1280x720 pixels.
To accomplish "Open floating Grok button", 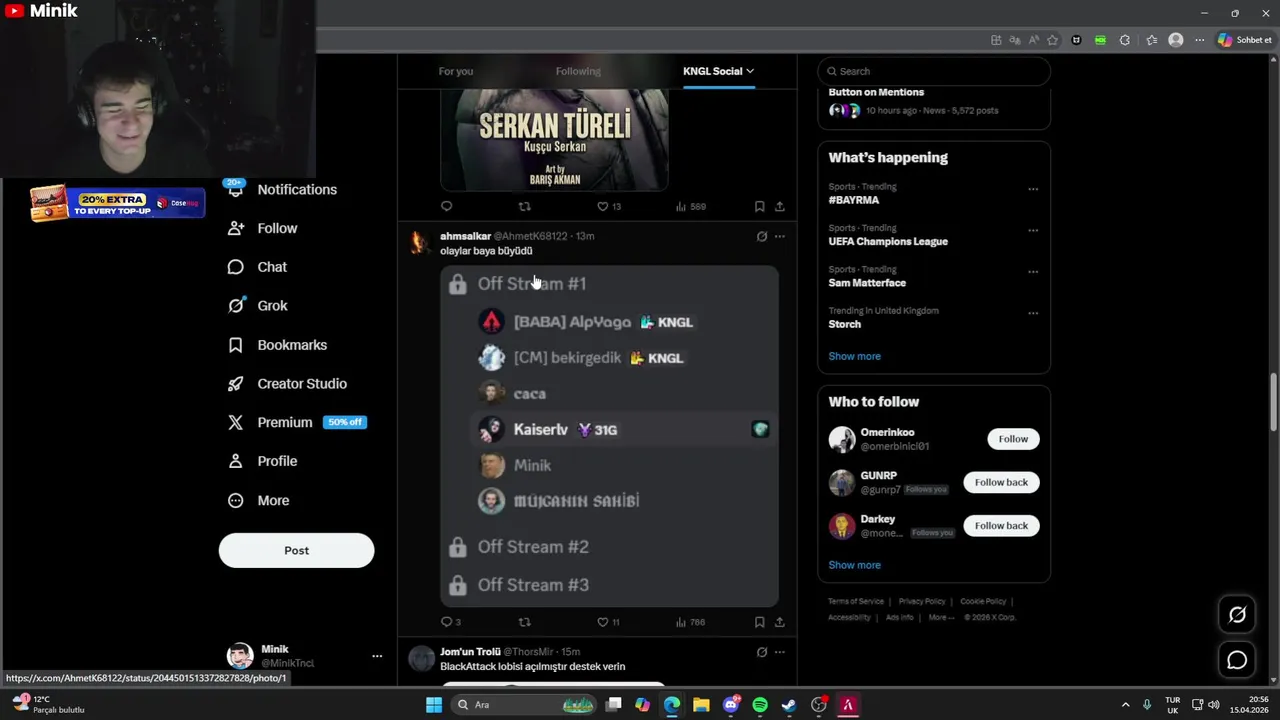I will click(x=1237, y=615).
